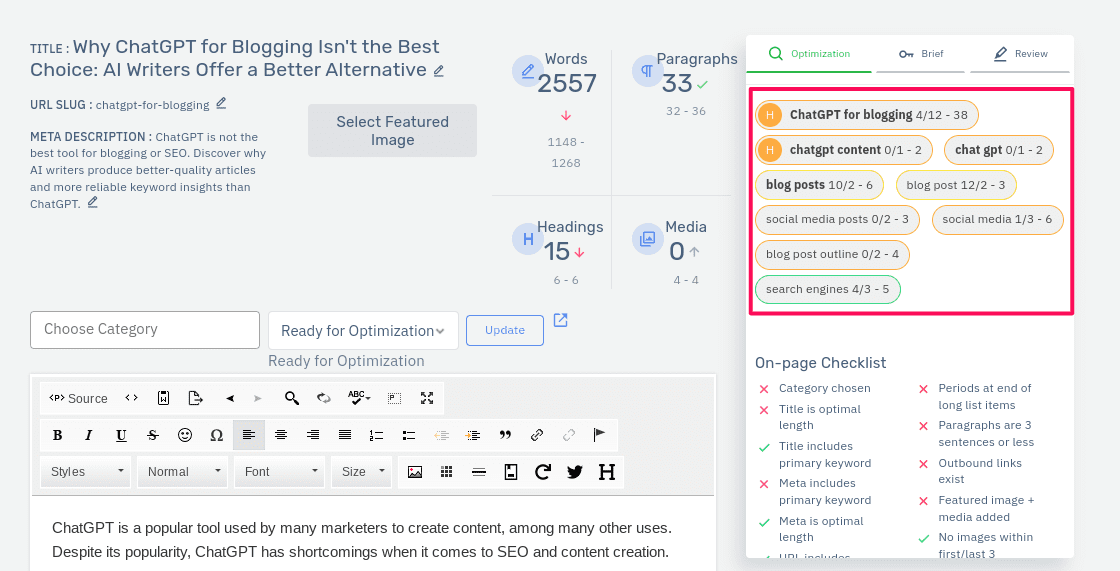
Task: Click the Replace icon in the toolbar
Action: 324,398
